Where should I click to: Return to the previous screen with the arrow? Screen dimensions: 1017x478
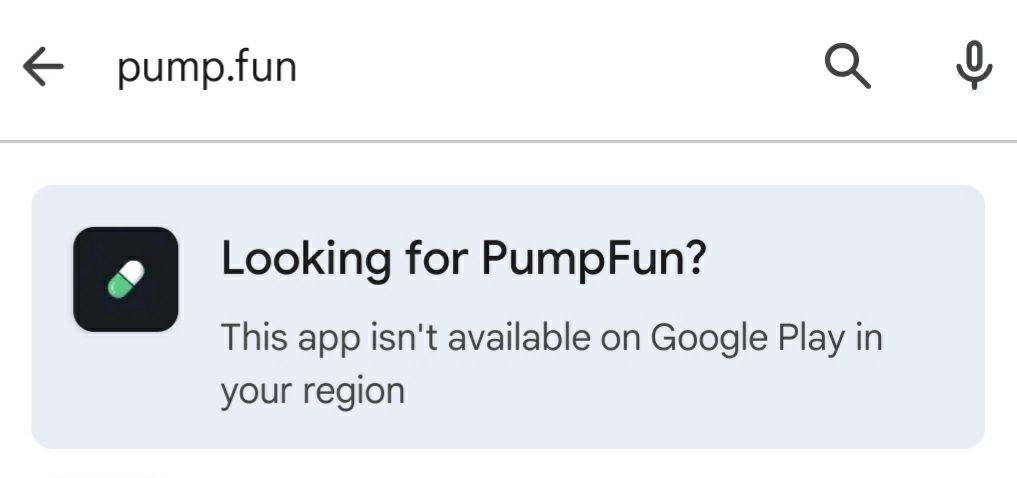[x=43, y=68]
